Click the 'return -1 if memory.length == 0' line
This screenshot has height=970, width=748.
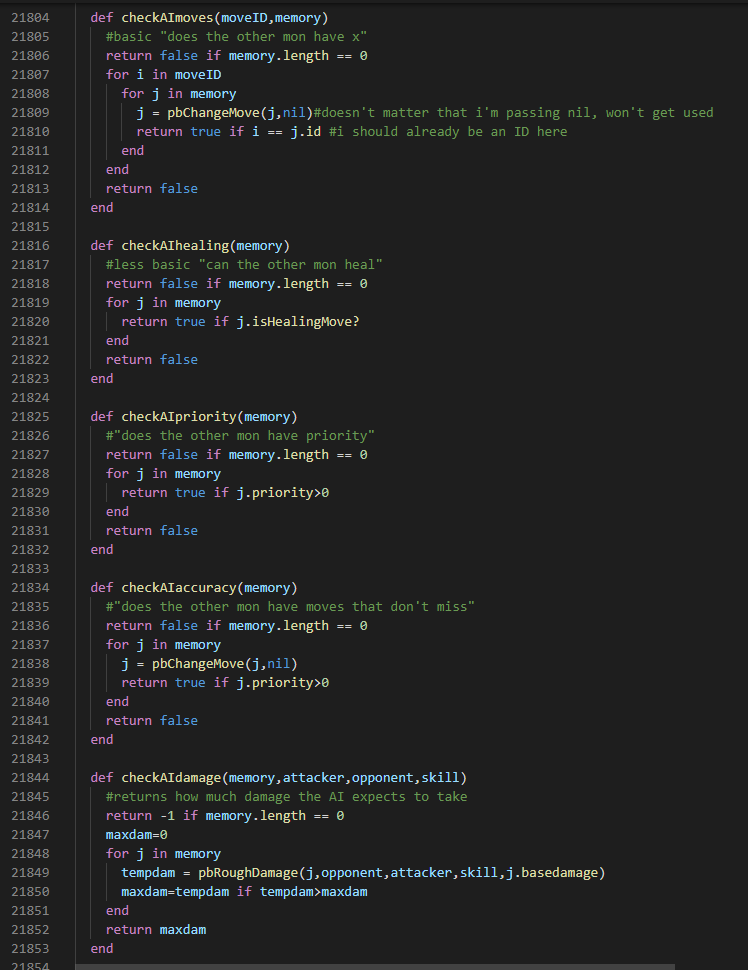click(x=225, y=816)
